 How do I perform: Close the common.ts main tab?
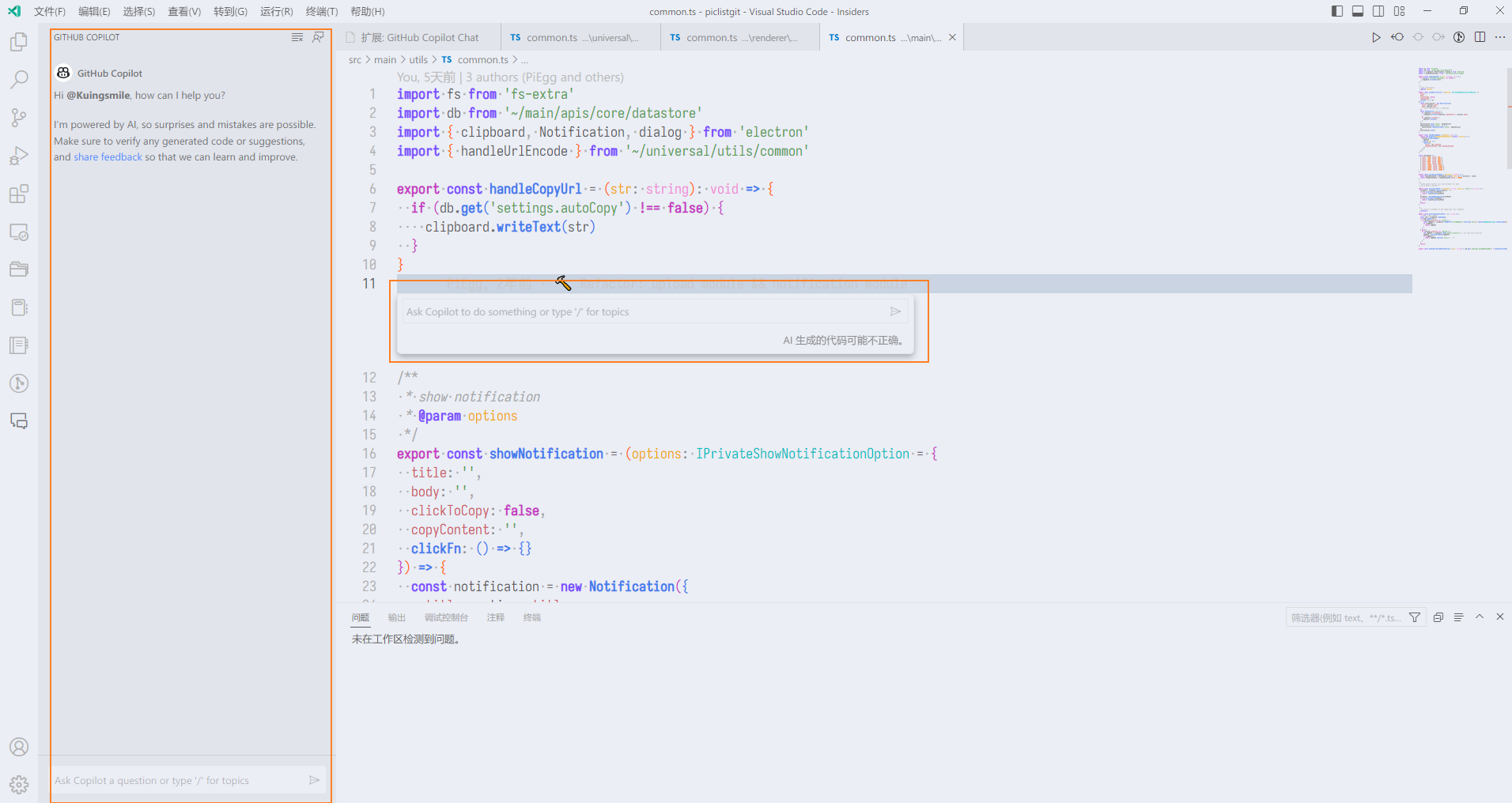(x=952, y=37)
